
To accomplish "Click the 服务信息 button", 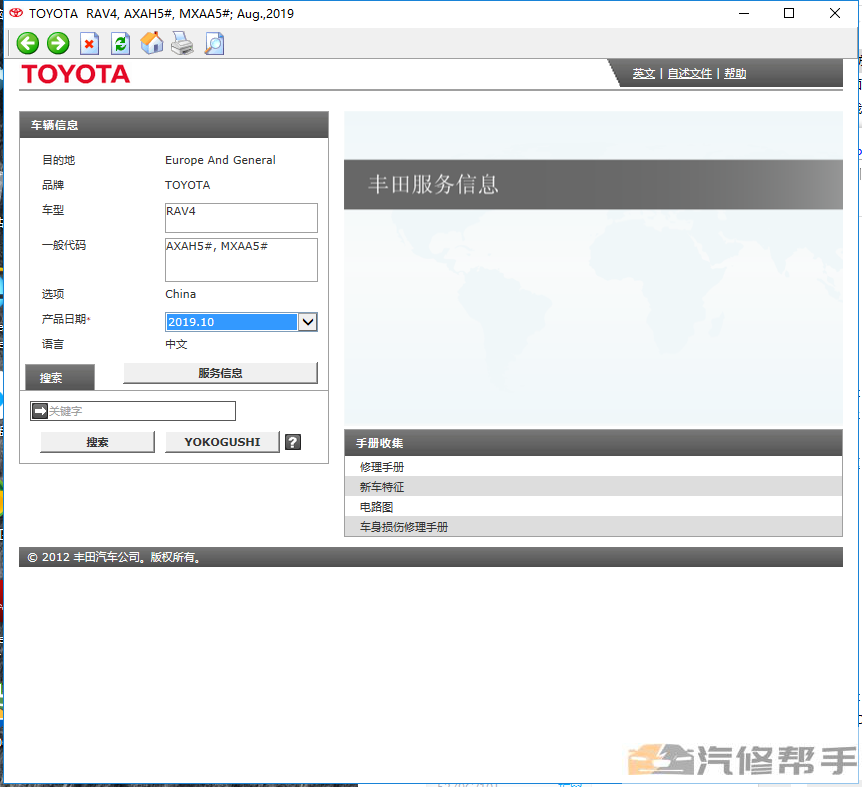I will pyautogui.click(x=220, y=373).
